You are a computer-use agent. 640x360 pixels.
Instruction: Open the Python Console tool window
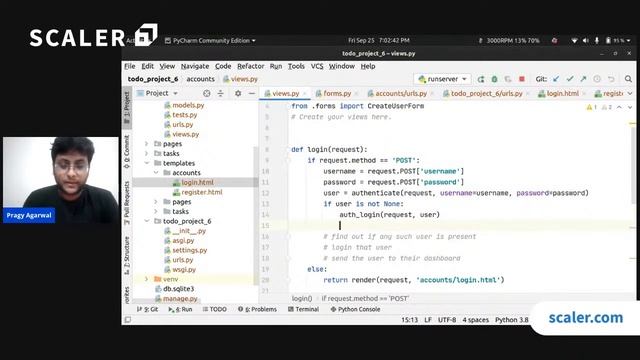pyautogui.click(x=356, y=309)
